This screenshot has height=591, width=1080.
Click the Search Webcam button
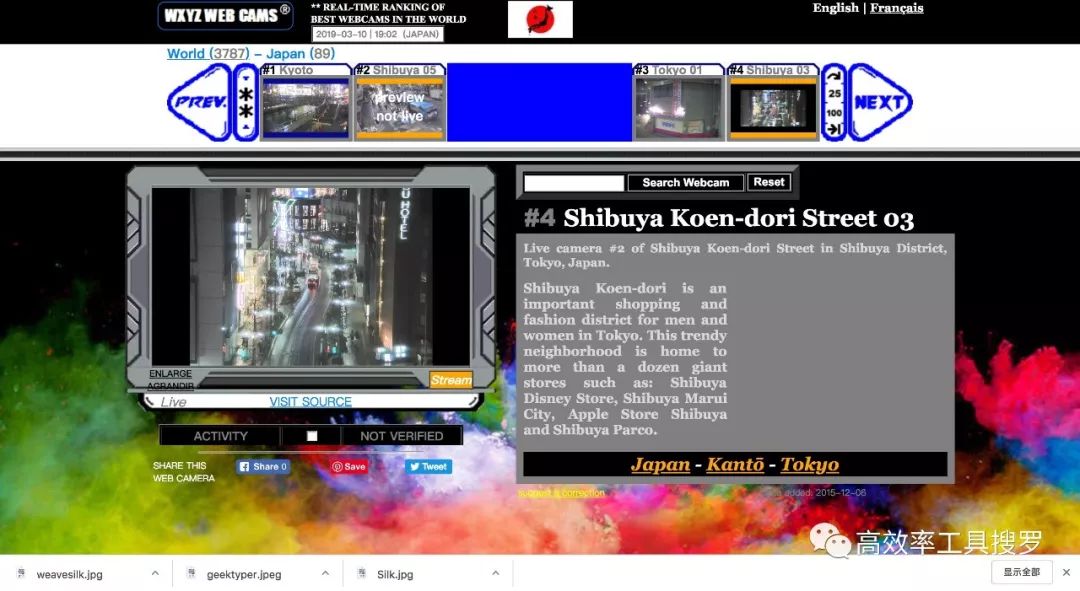click(685, 183)
